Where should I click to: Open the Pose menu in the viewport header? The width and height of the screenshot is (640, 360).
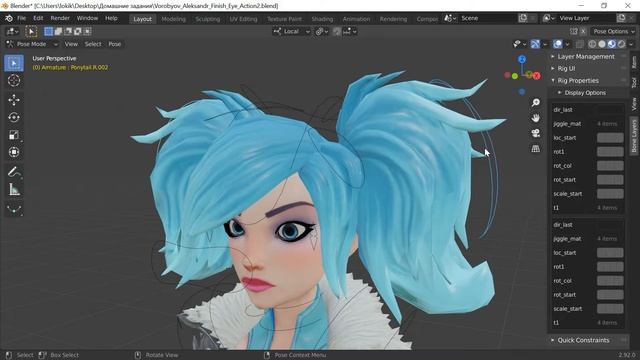(x=115, y=44)
